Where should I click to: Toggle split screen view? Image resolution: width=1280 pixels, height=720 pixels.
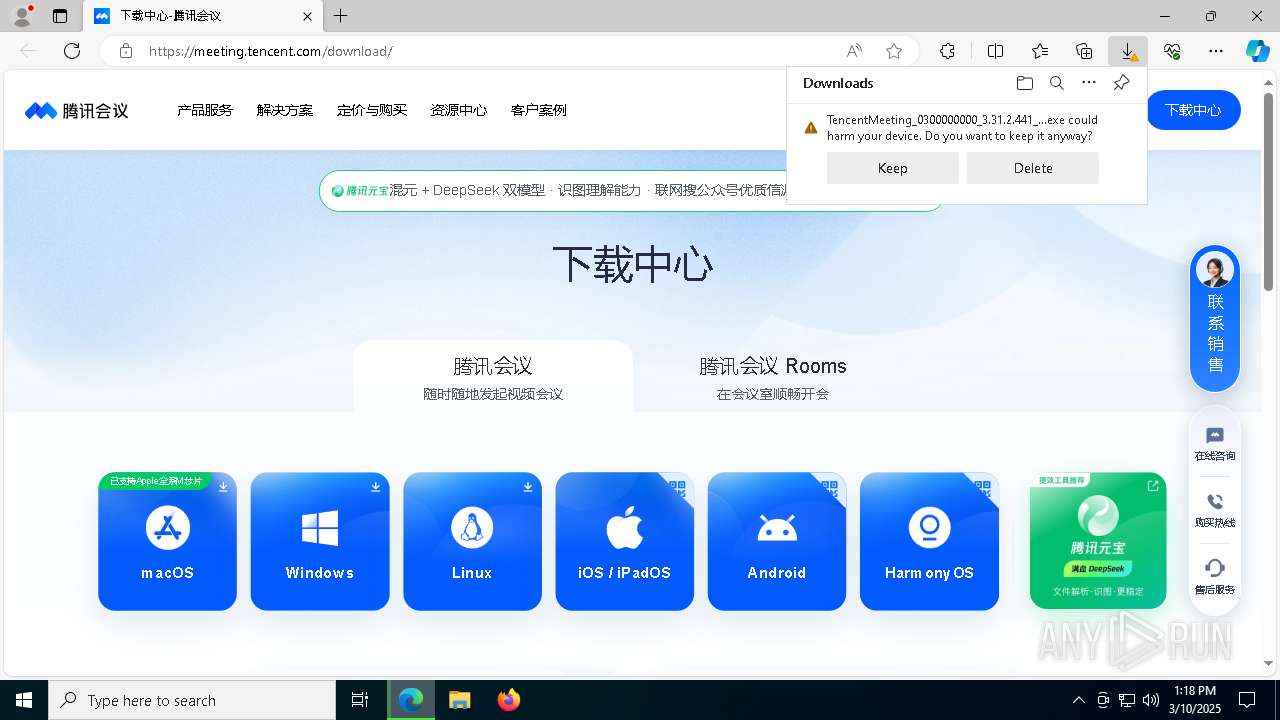tap(995, 51)
